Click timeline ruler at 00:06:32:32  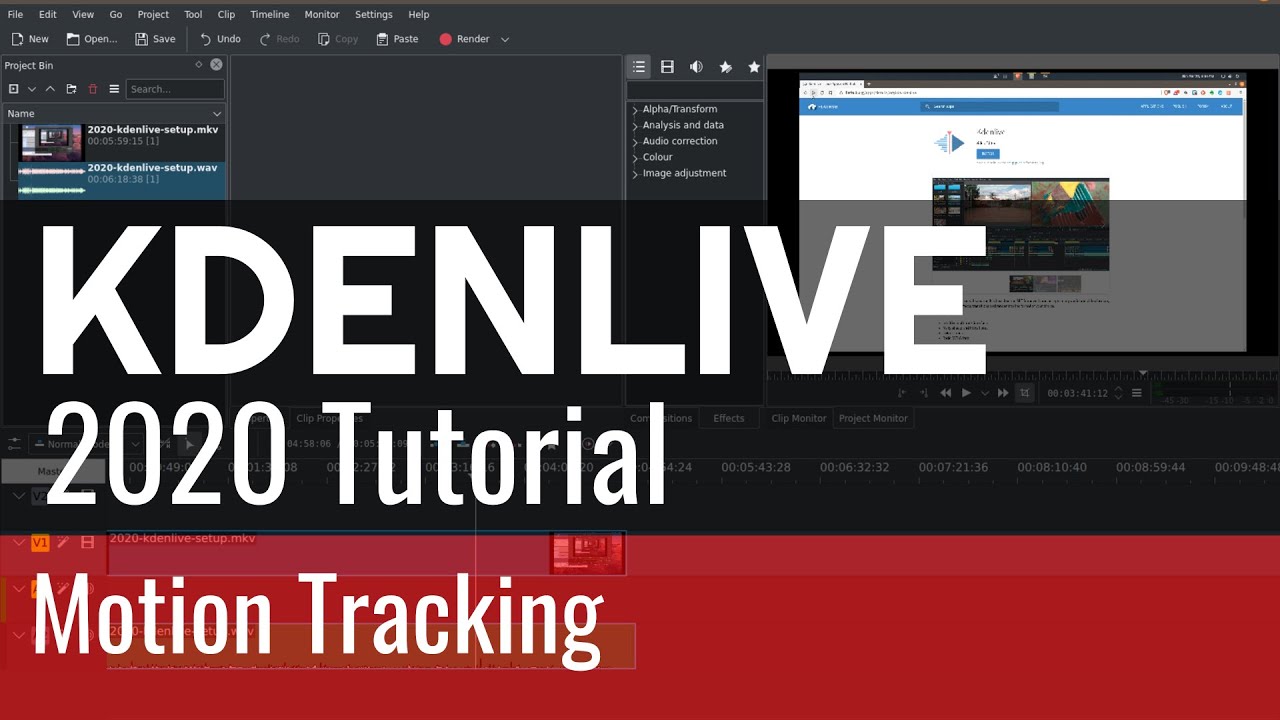click(853, 467)
